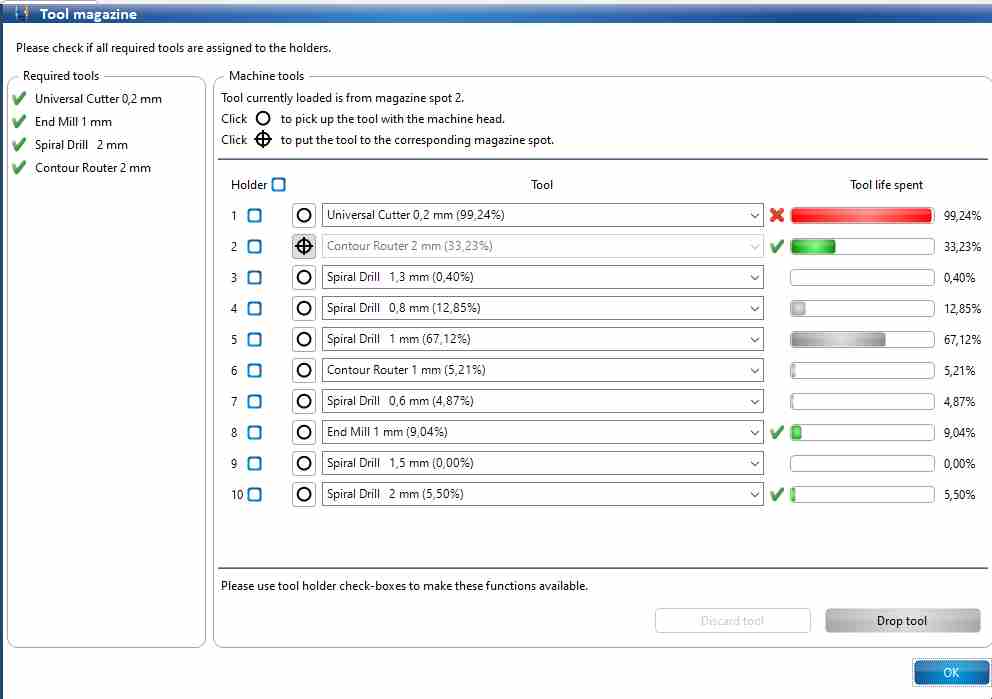The height and width of the screenshot is (699, 992).
Task: Open Spiral Drill 1,5 mm tool dropdown
Action: click(542, 463)
